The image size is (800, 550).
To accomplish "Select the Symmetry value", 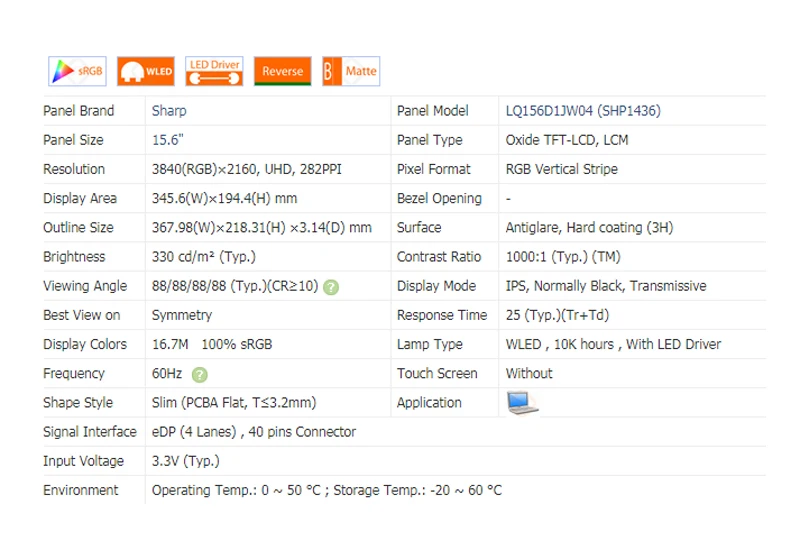I will tap(182, 315).
